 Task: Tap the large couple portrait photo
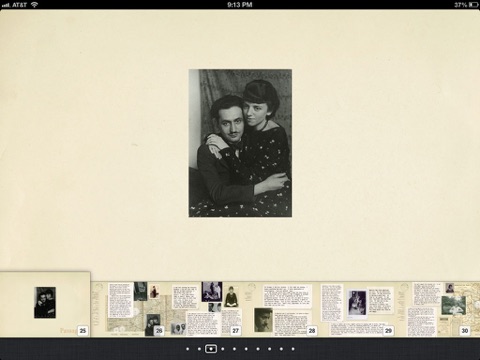pyautogui.click(x=240, y=143)
